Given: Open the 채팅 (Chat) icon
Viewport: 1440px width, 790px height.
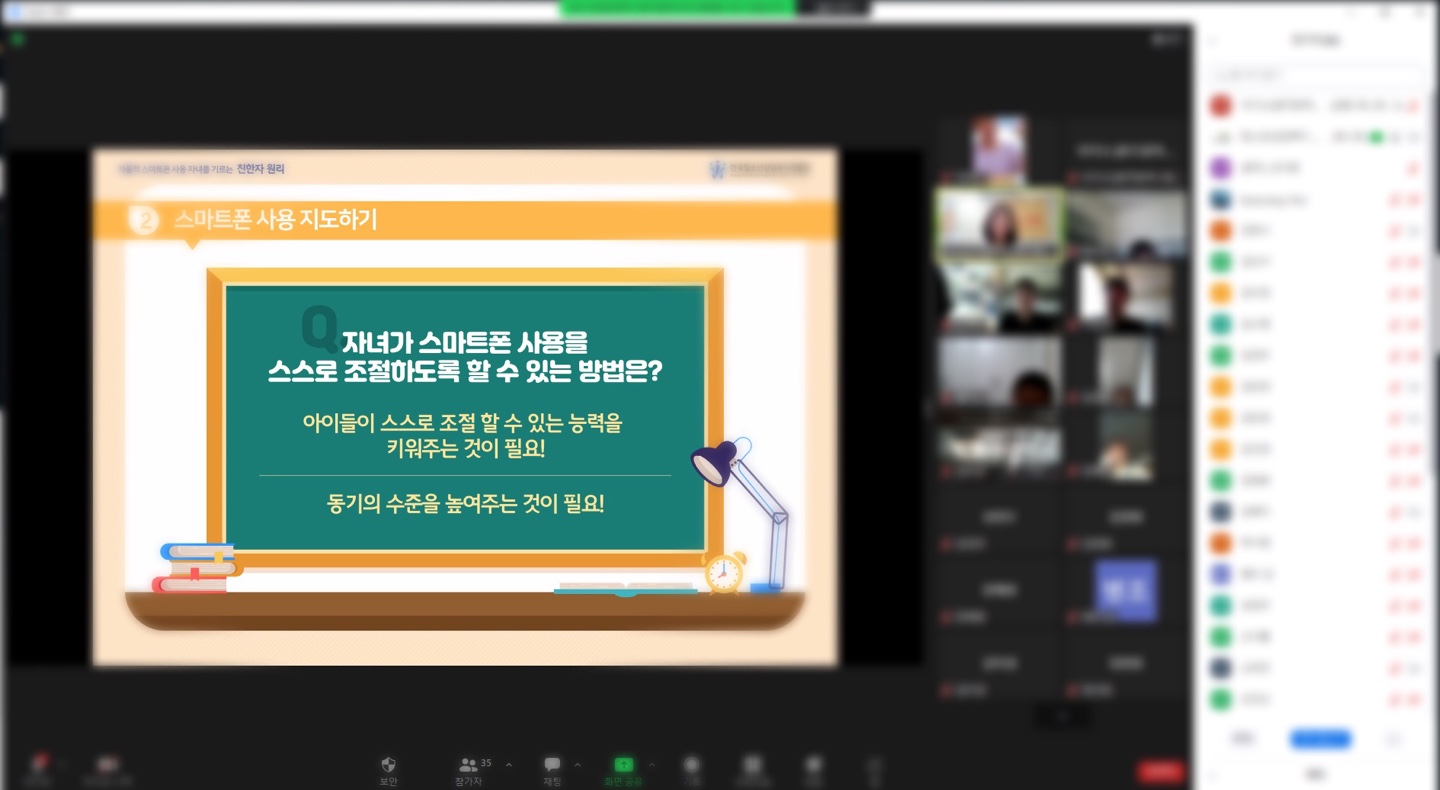Looking at the screenshot, I should 552,765.
